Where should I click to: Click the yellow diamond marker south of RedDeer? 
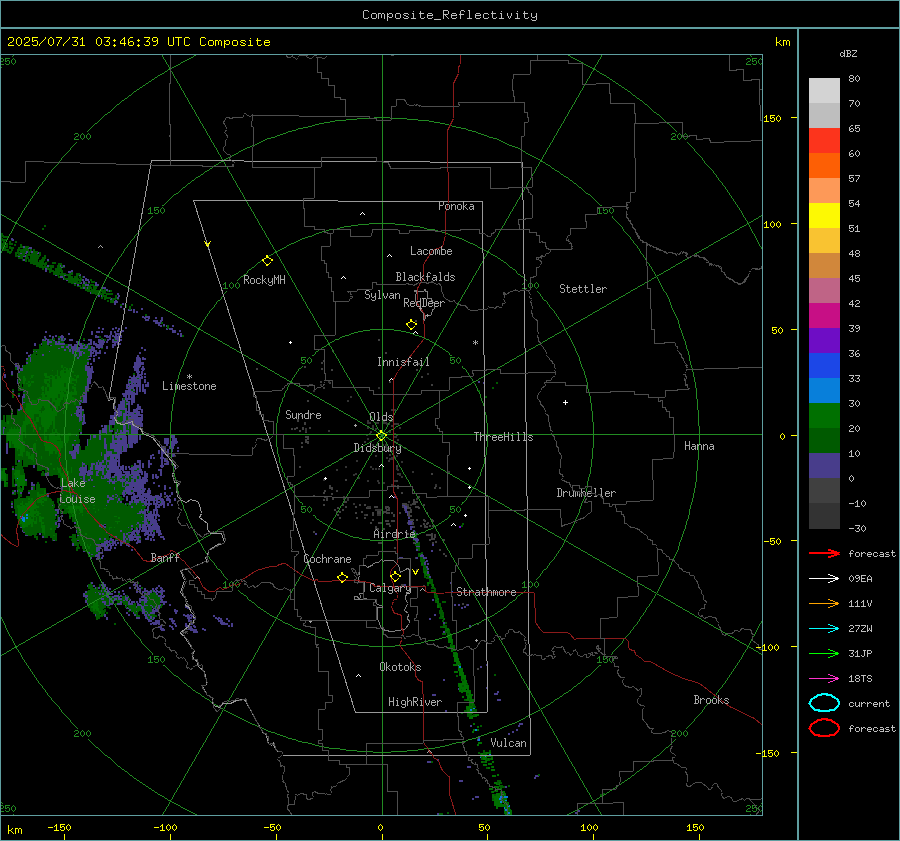click(411, 324)
